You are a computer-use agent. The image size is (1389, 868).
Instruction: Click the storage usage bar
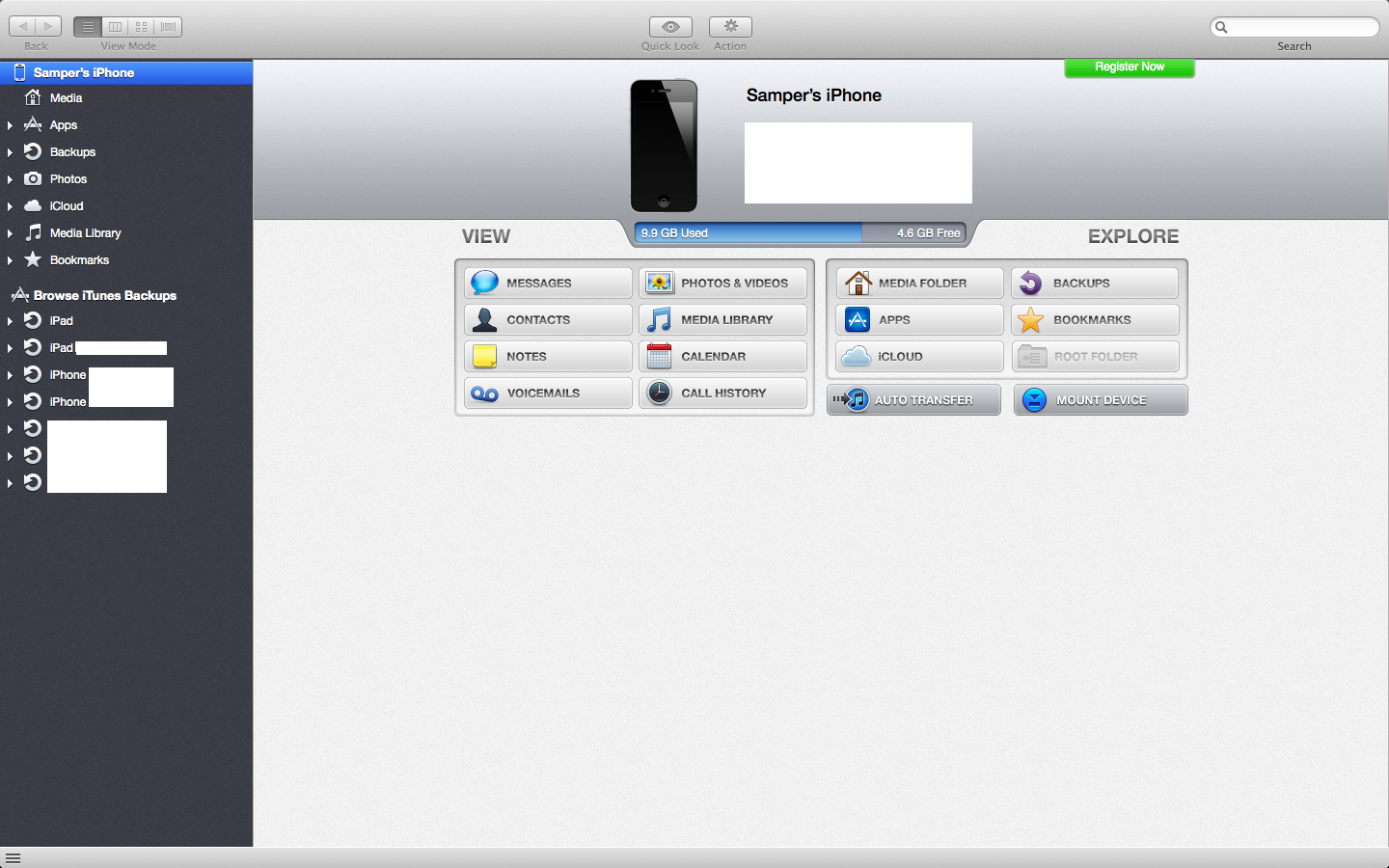click(x=800, y=232)
